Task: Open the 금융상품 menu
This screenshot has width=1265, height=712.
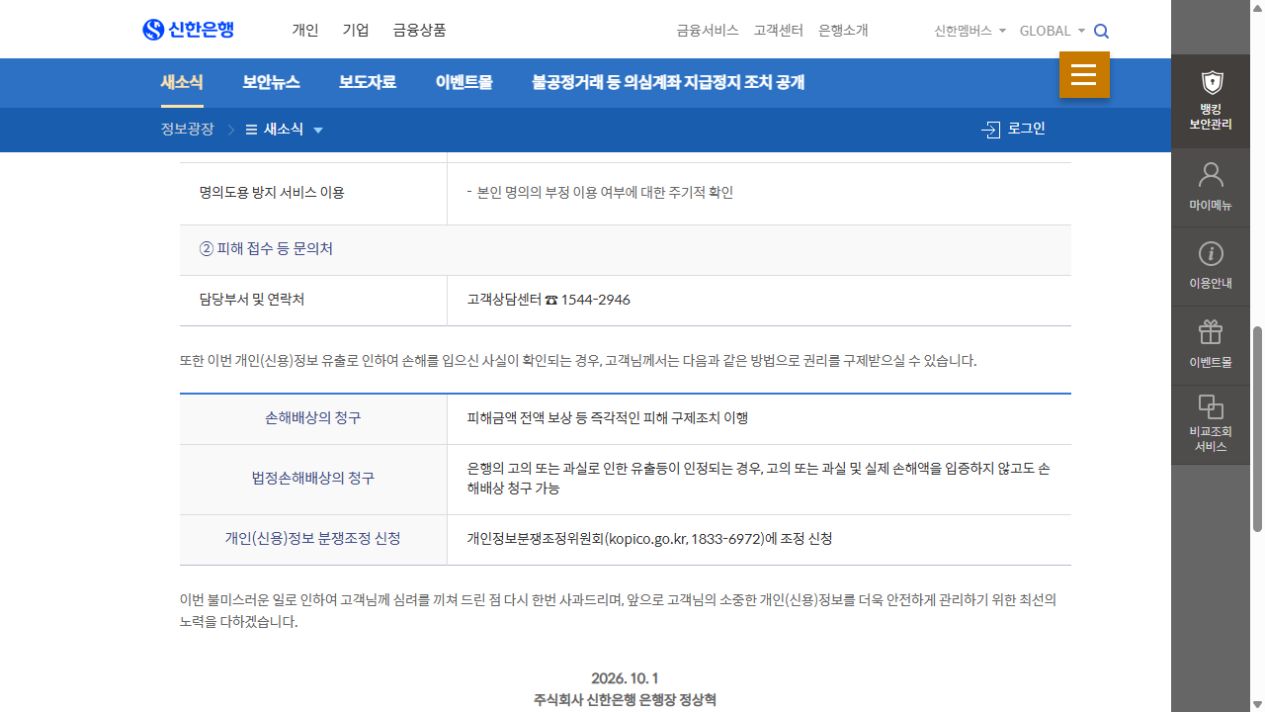Action: click(x=419, y=30)
